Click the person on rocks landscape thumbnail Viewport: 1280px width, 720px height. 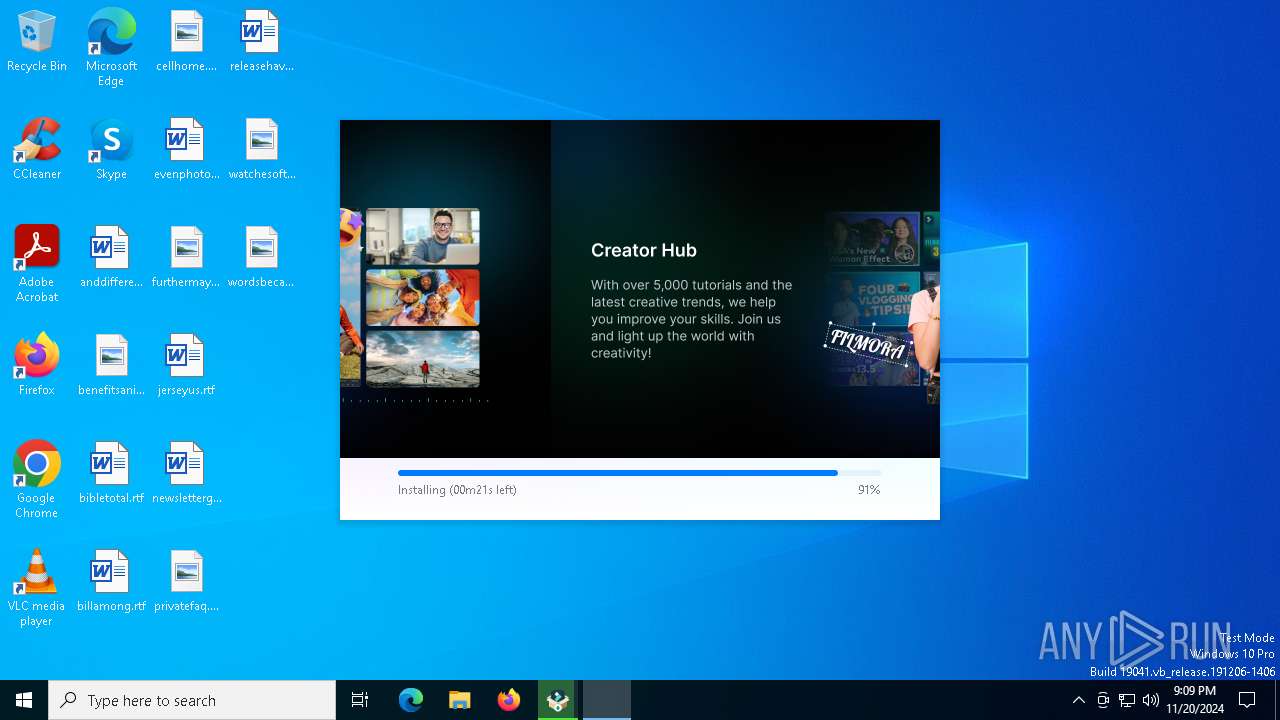[422, 358]
